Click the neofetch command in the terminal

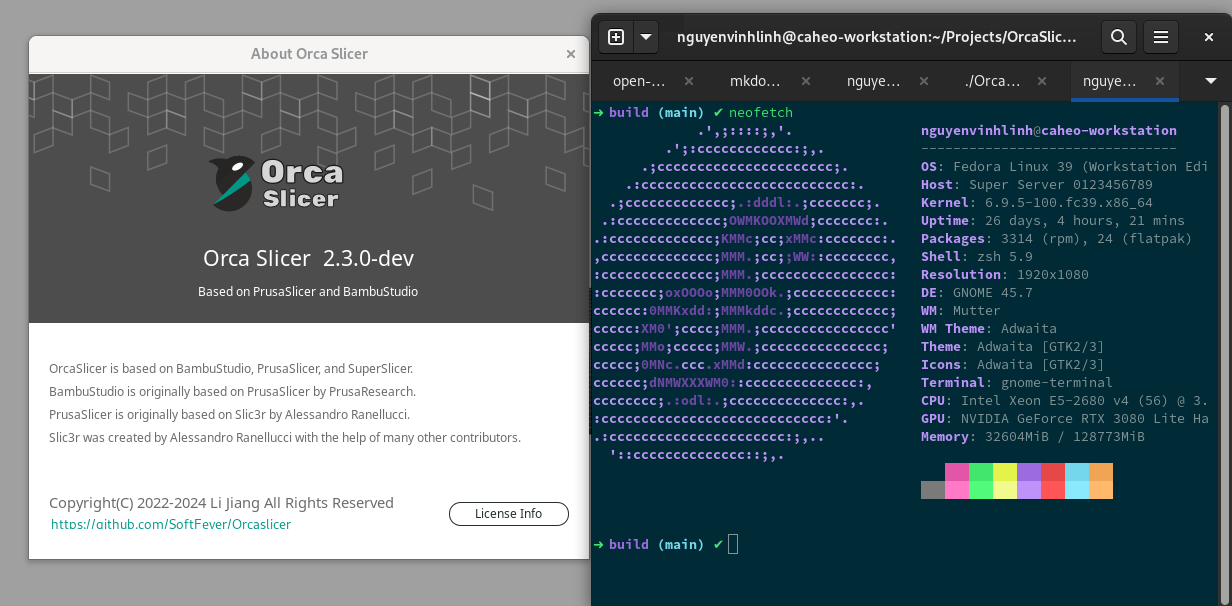(761, 113)
